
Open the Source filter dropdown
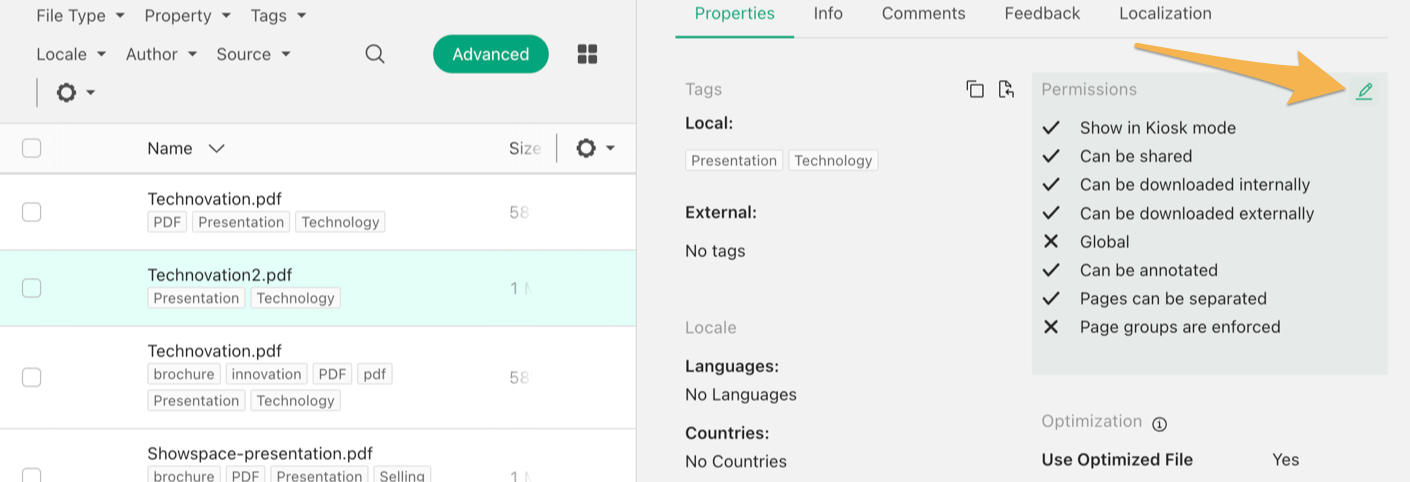point(254,54)
